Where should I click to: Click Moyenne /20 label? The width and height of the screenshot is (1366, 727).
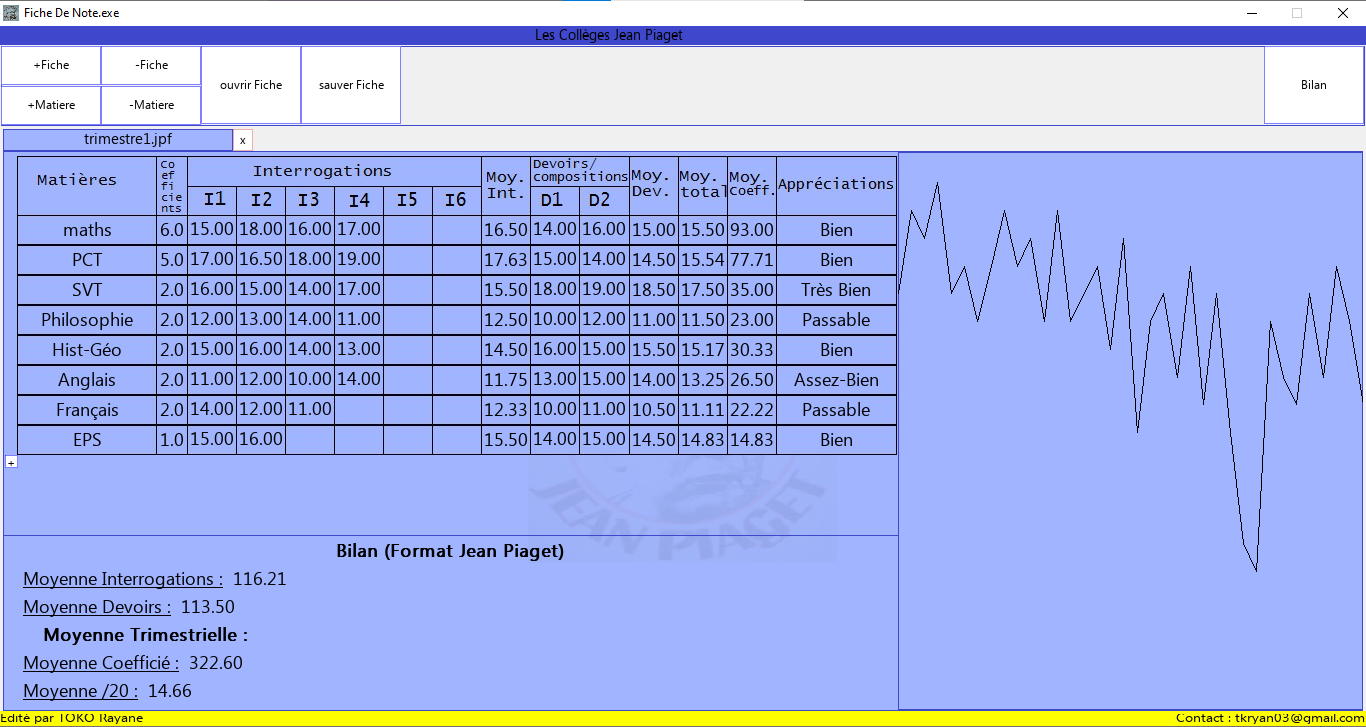click(x=81, y=691)
